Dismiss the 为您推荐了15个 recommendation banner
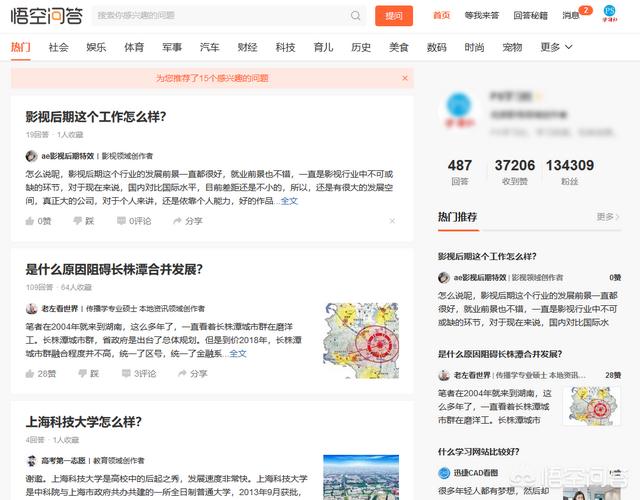640x500 pixels. point(405,78)
